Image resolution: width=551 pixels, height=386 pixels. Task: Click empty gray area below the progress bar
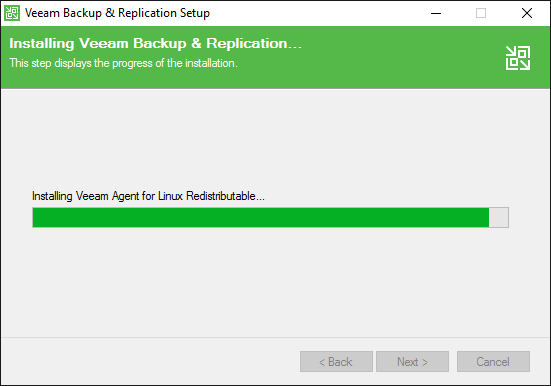274,281
